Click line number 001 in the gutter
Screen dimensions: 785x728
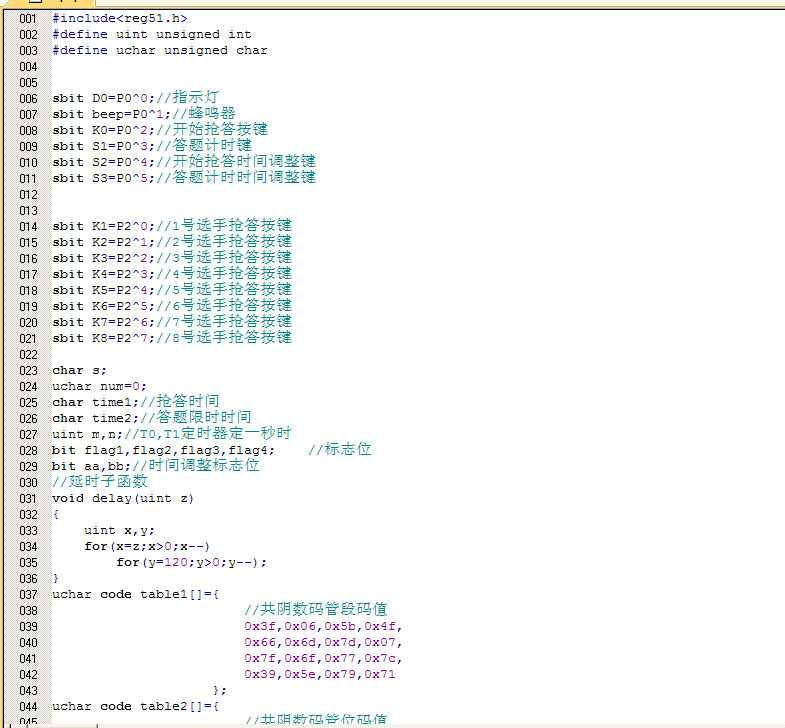pos(28,18)
